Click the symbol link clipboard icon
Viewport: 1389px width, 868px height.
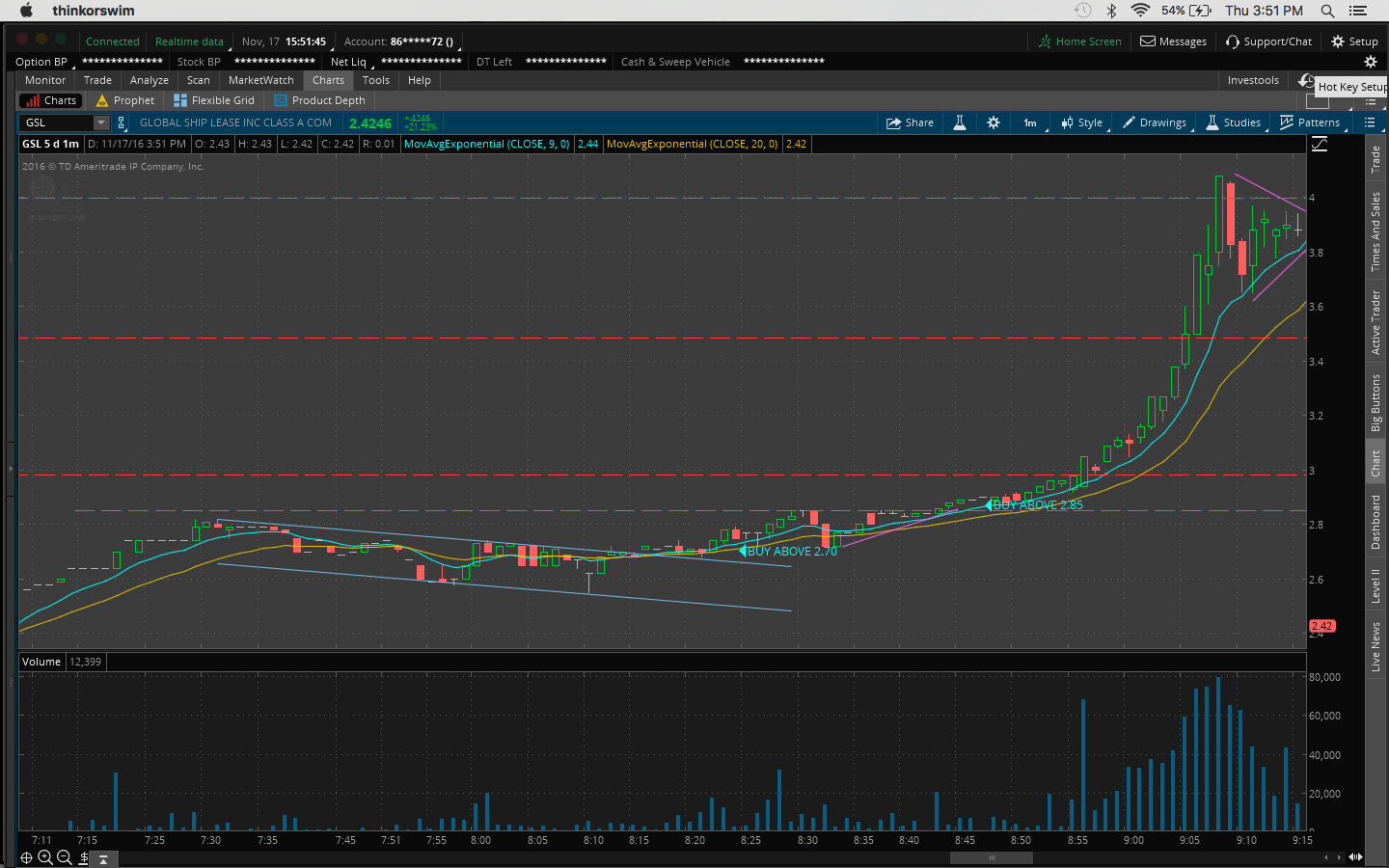[121, 122]
